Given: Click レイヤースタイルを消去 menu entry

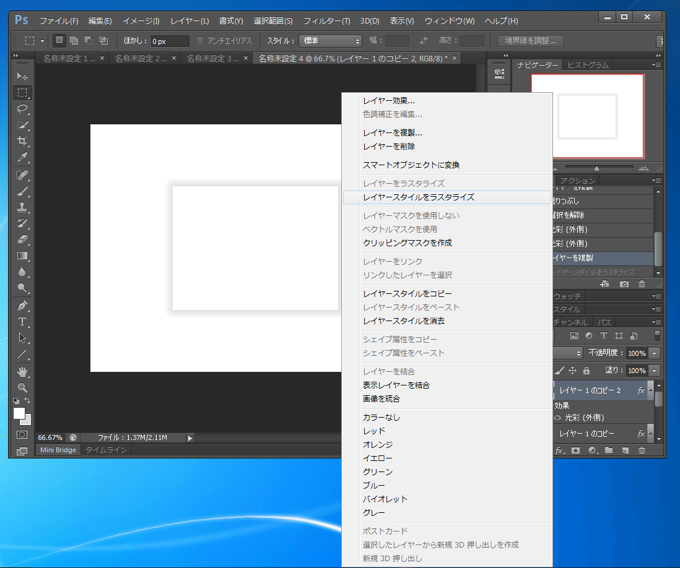Looking at the screenshot, I should (447, 321).
